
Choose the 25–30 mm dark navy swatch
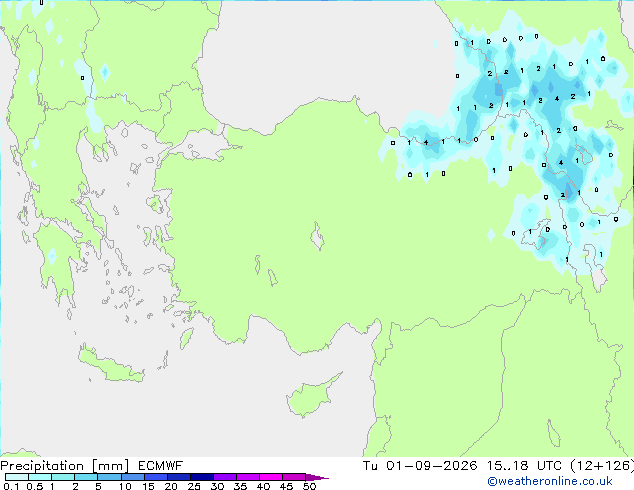point(202,477)
